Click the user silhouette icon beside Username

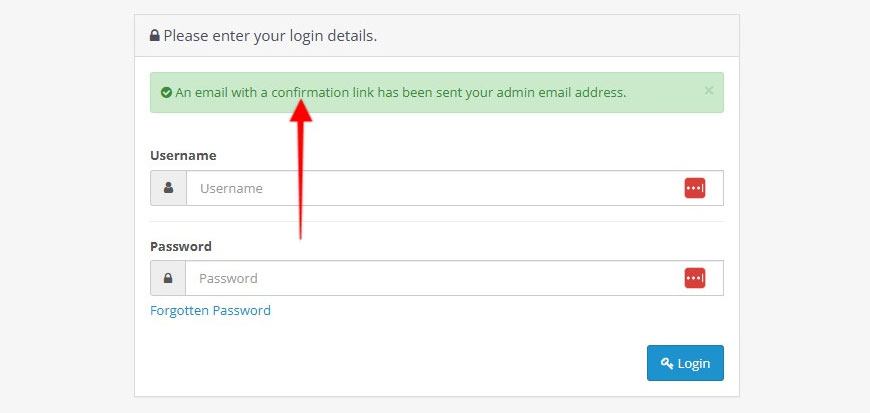click(169, 188)
